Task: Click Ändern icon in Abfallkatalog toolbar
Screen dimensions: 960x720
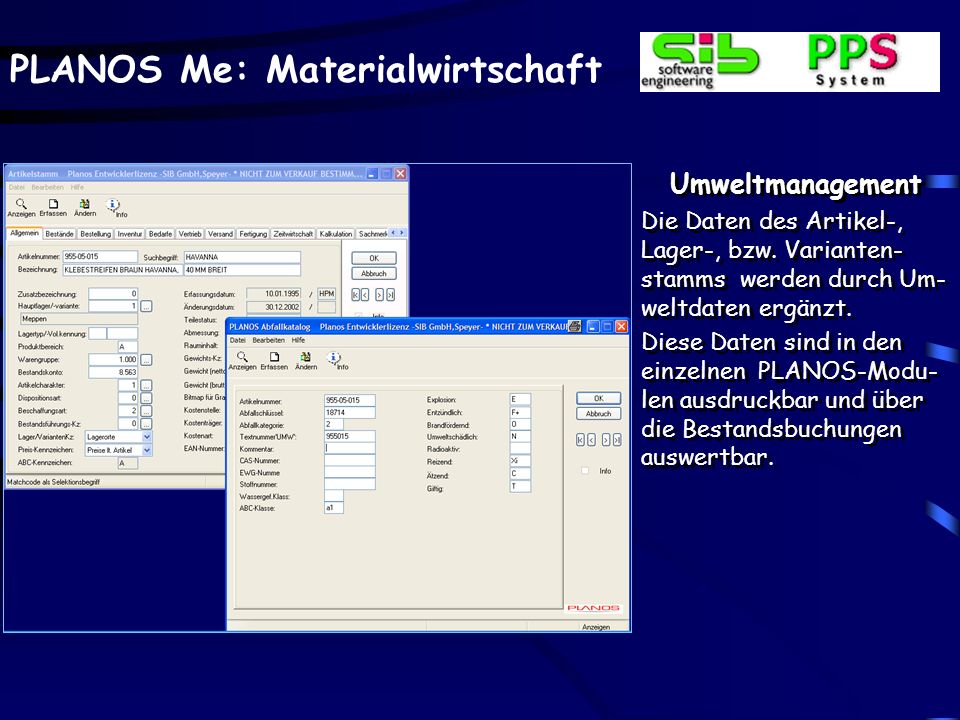Action: [306, 357]
